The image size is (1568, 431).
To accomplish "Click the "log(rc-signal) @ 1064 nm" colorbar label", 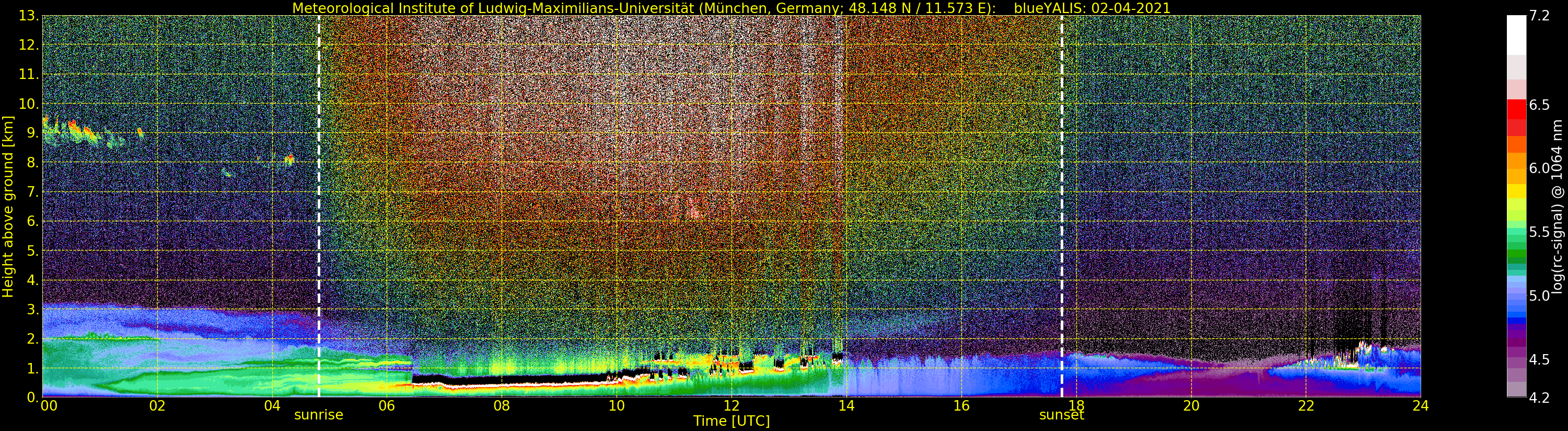I will (1557, 206).
